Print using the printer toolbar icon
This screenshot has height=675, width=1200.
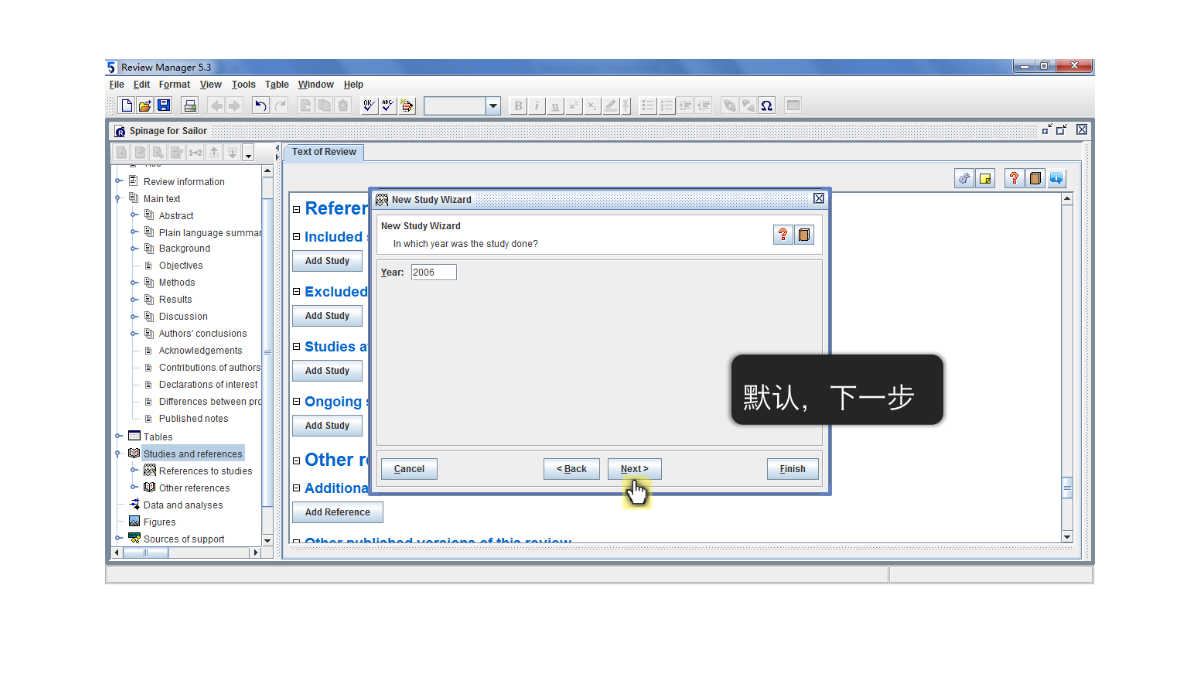[x=190, y=105]
